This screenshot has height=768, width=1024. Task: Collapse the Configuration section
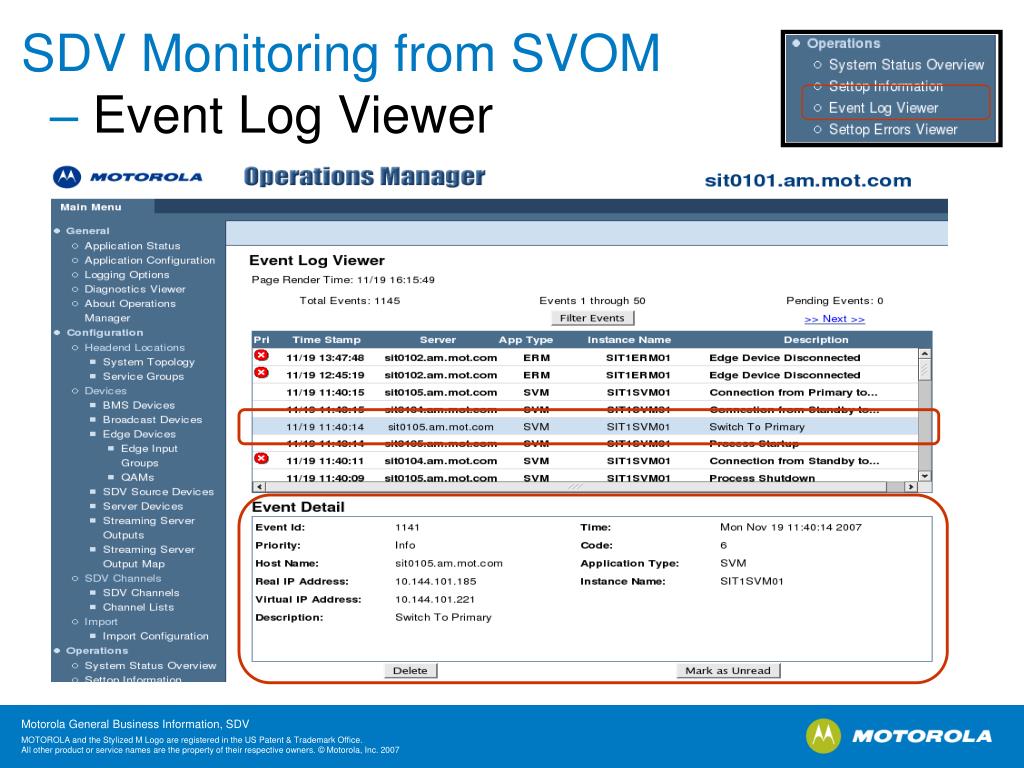pos(104,332)
